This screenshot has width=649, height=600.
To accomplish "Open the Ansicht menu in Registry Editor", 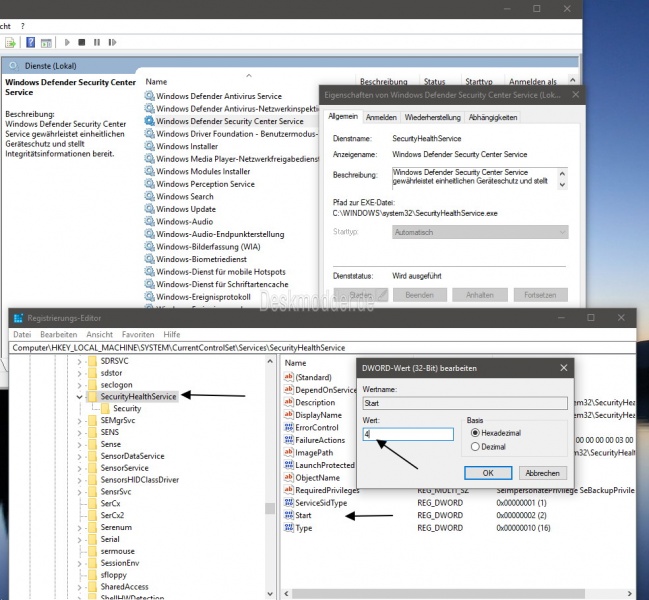I will coord(99,334).
